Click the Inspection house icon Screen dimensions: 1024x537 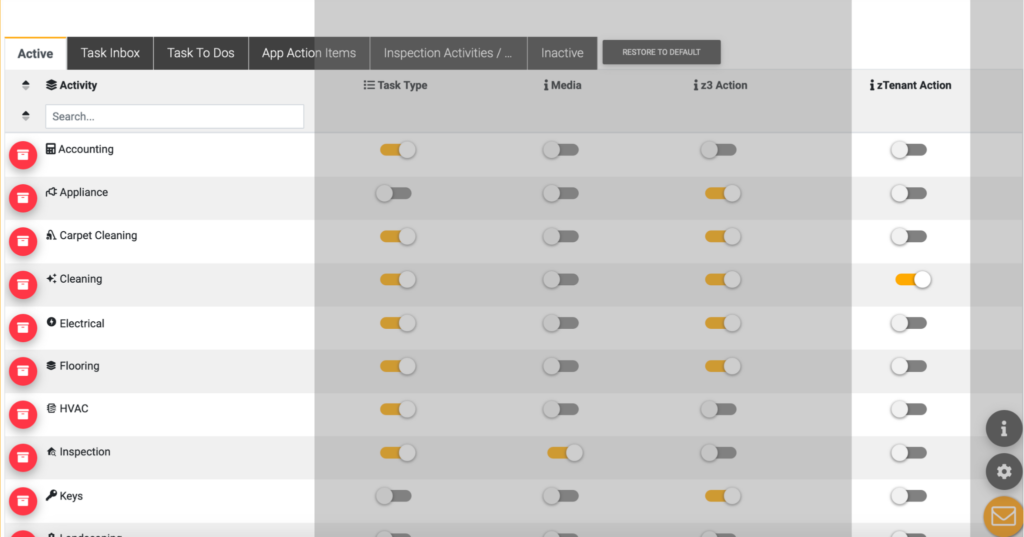pos(51,451)
